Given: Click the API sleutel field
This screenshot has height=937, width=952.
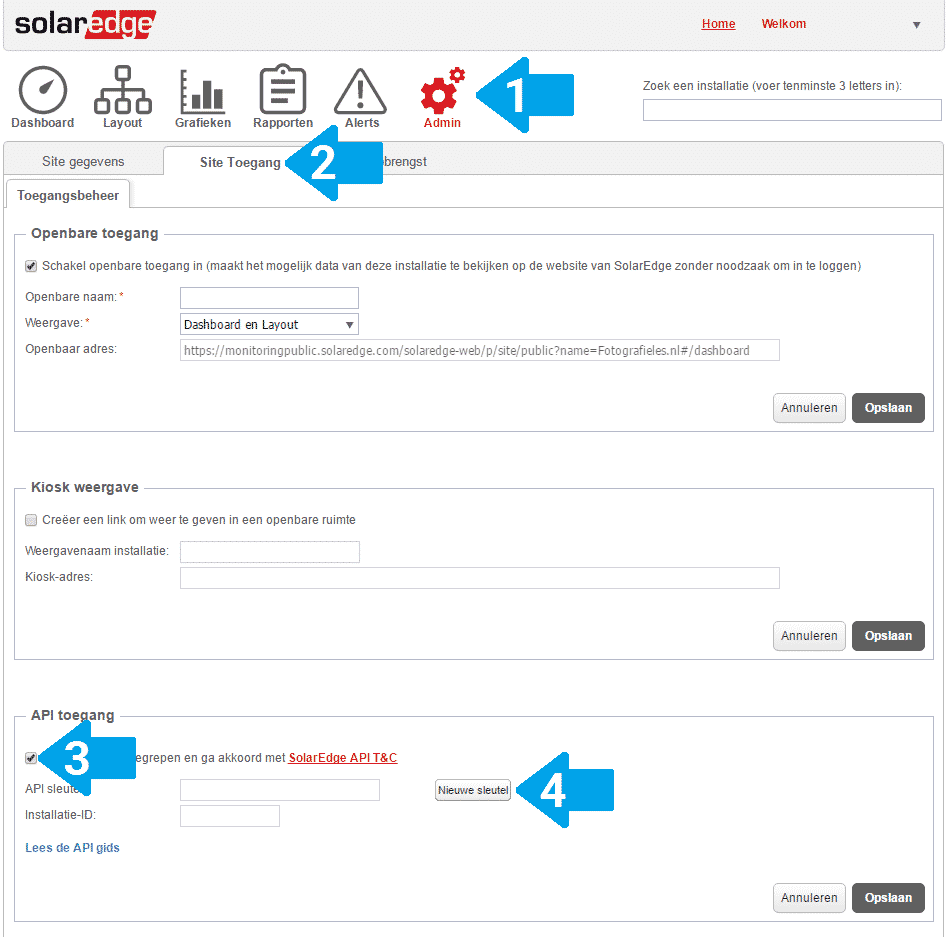Looking at the screenshot, I should (280, 790).
